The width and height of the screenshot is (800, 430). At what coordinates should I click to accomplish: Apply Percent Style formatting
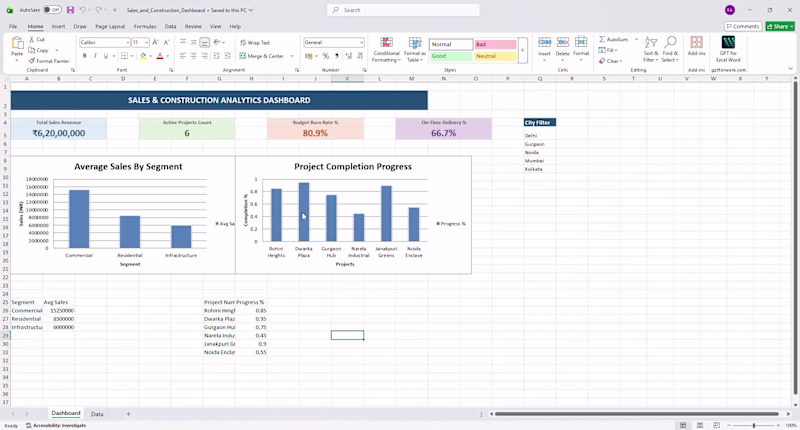click(326, 56)
